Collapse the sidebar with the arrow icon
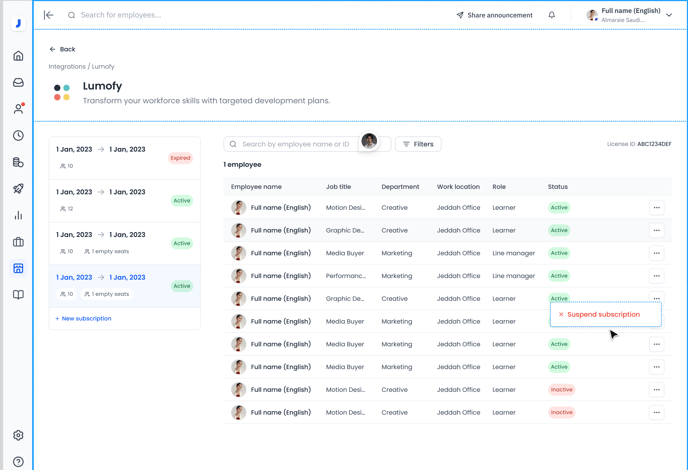The width and height of the screenshot is (688, 470). (48, 15)
